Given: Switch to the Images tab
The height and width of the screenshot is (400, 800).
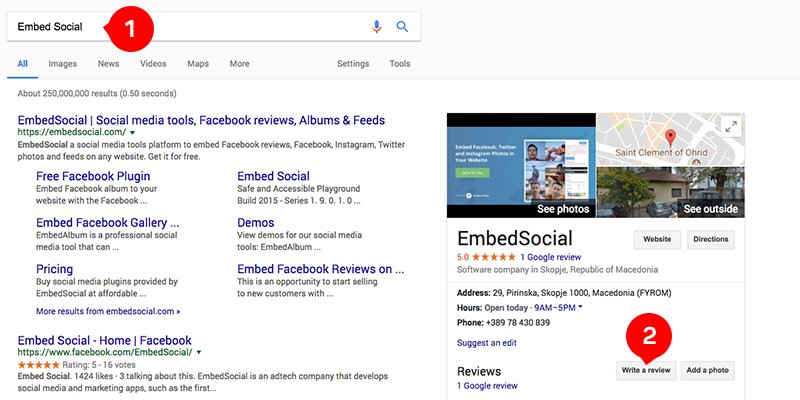Looking at the screenshot, I should point(63,64).
